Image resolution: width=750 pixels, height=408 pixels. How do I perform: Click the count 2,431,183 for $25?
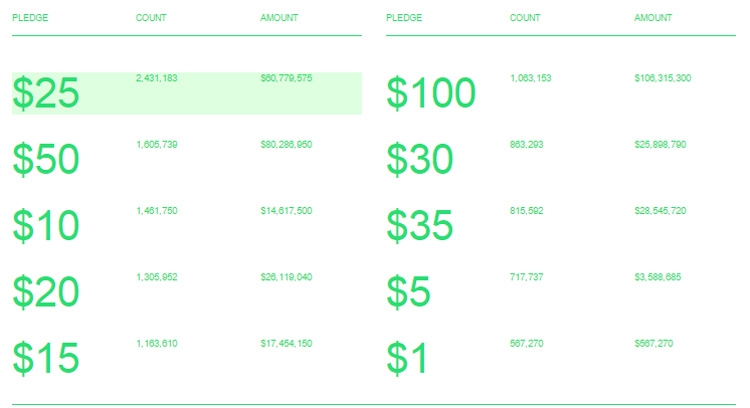pyautogui.click(x=156, y=78)
